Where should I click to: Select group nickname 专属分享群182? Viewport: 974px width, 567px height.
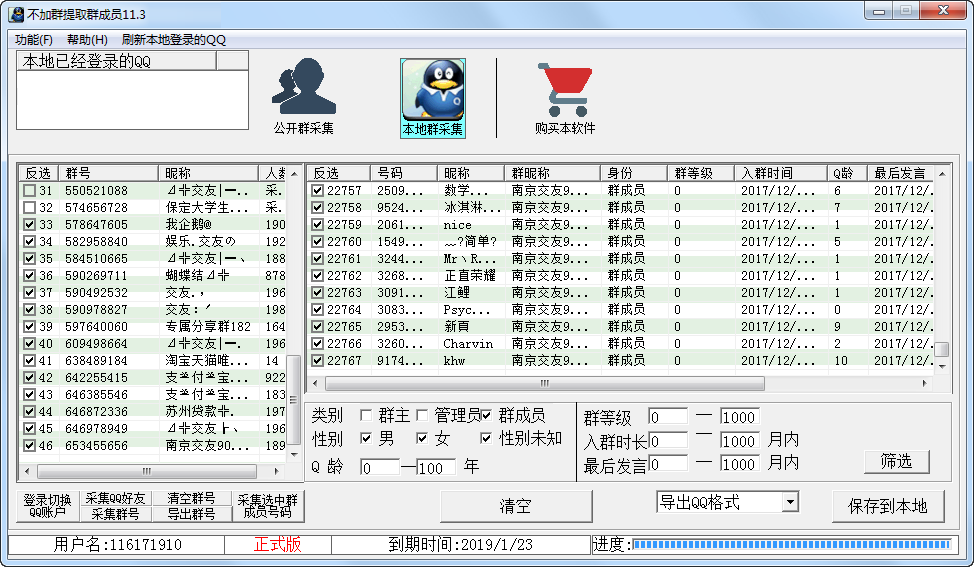[208, 327]
